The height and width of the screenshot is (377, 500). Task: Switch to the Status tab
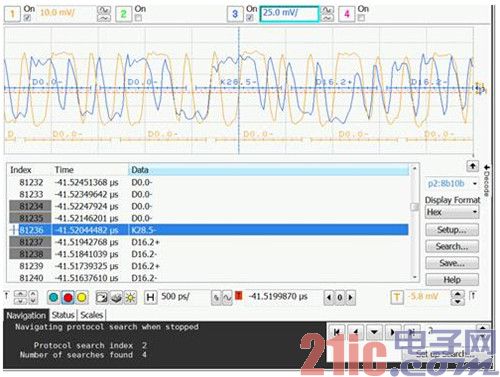(63, 315)
